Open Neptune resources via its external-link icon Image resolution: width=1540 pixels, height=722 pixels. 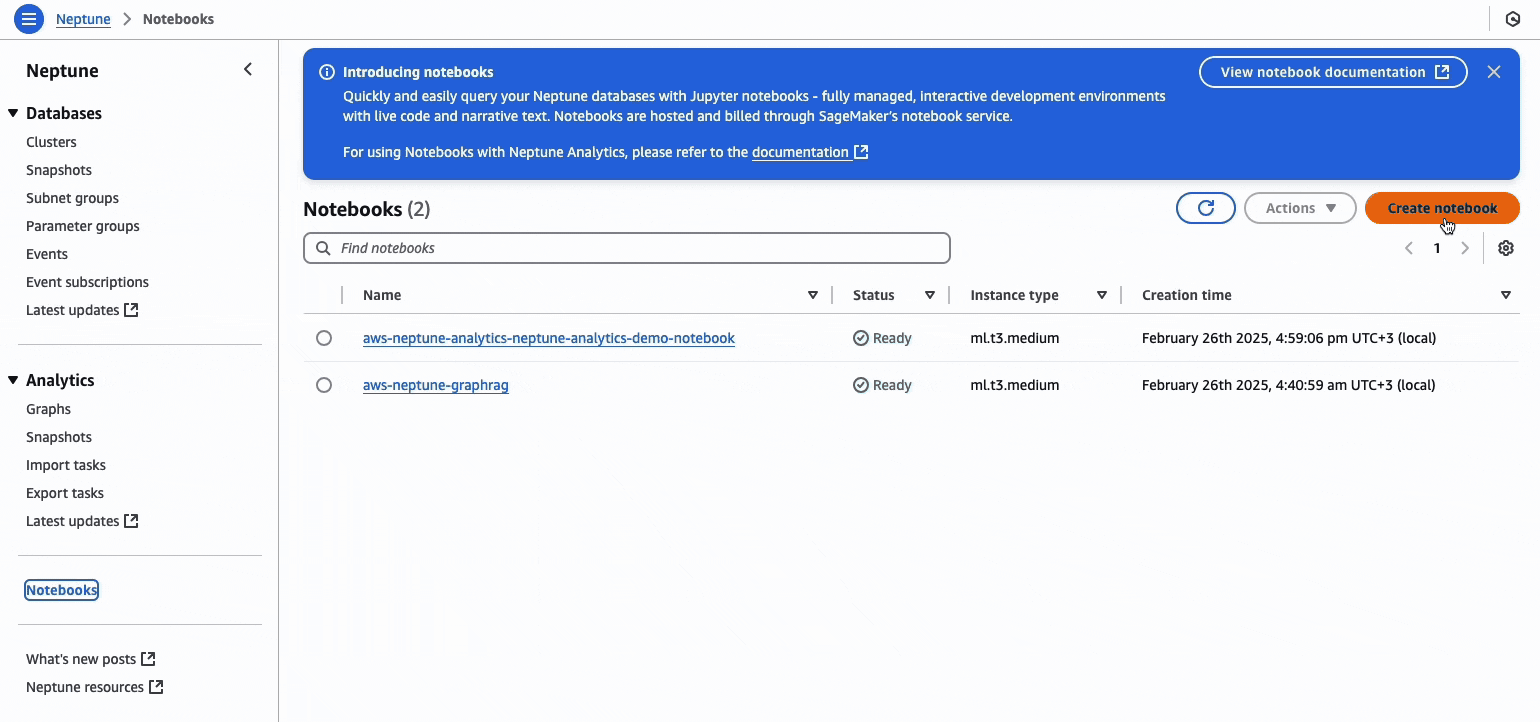(156, 687)
